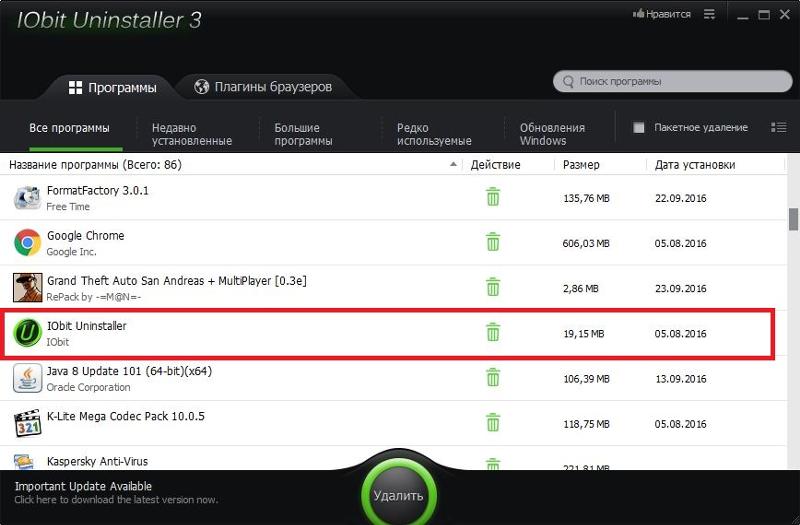Click the trash icon for Java 8 Update 101
The height and width of the screenshot is (525, 800).
point(493,378)
